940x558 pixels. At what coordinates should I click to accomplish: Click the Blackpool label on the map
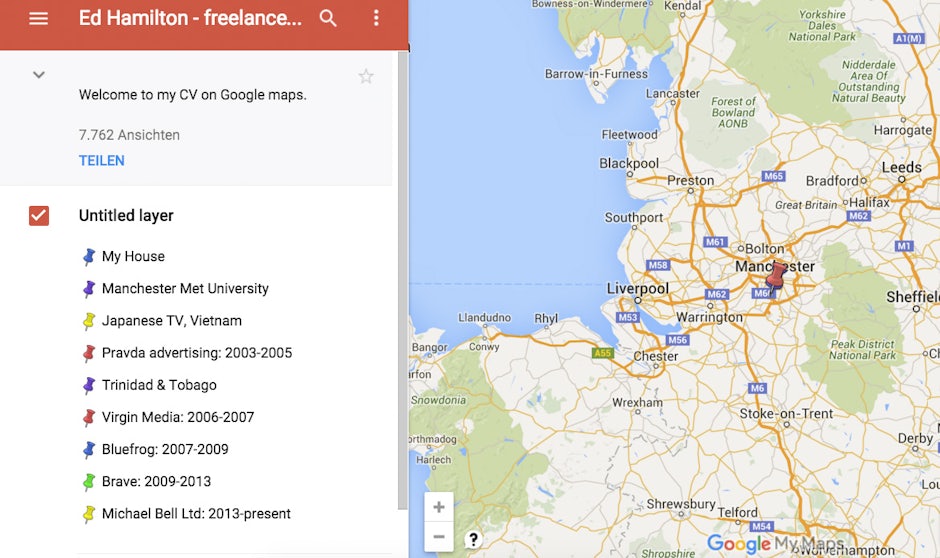pos(629,163)
